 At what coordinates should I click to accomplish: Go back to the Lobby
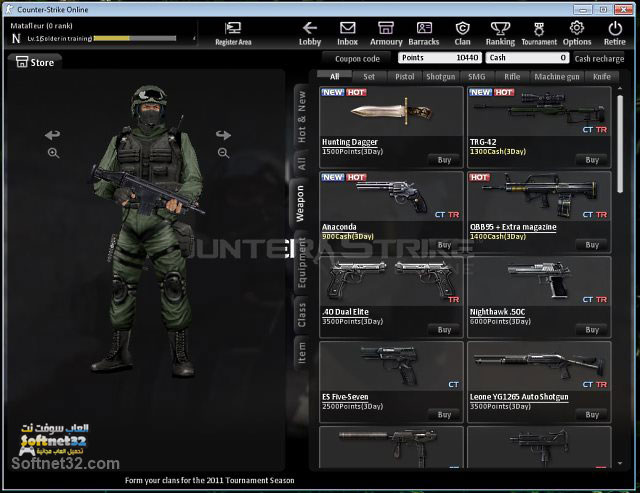point(310,33)
